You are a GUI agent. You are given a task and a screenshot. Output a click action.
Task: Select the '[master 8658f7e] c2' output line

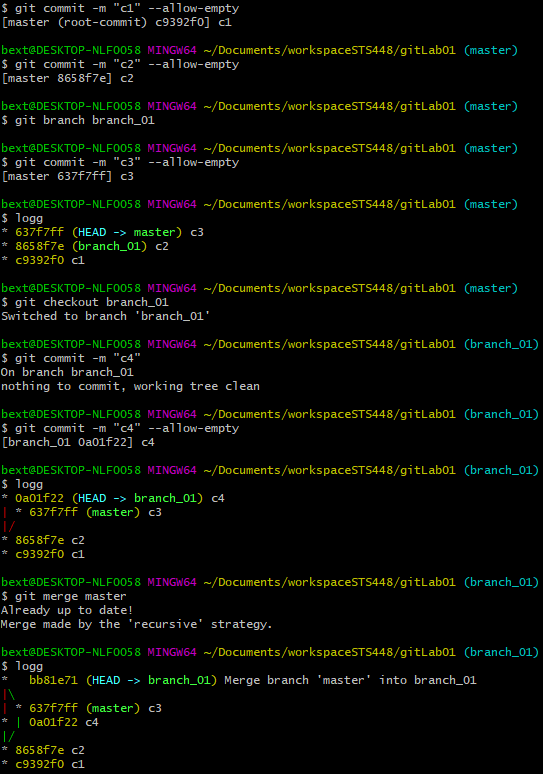pos(68,78)
